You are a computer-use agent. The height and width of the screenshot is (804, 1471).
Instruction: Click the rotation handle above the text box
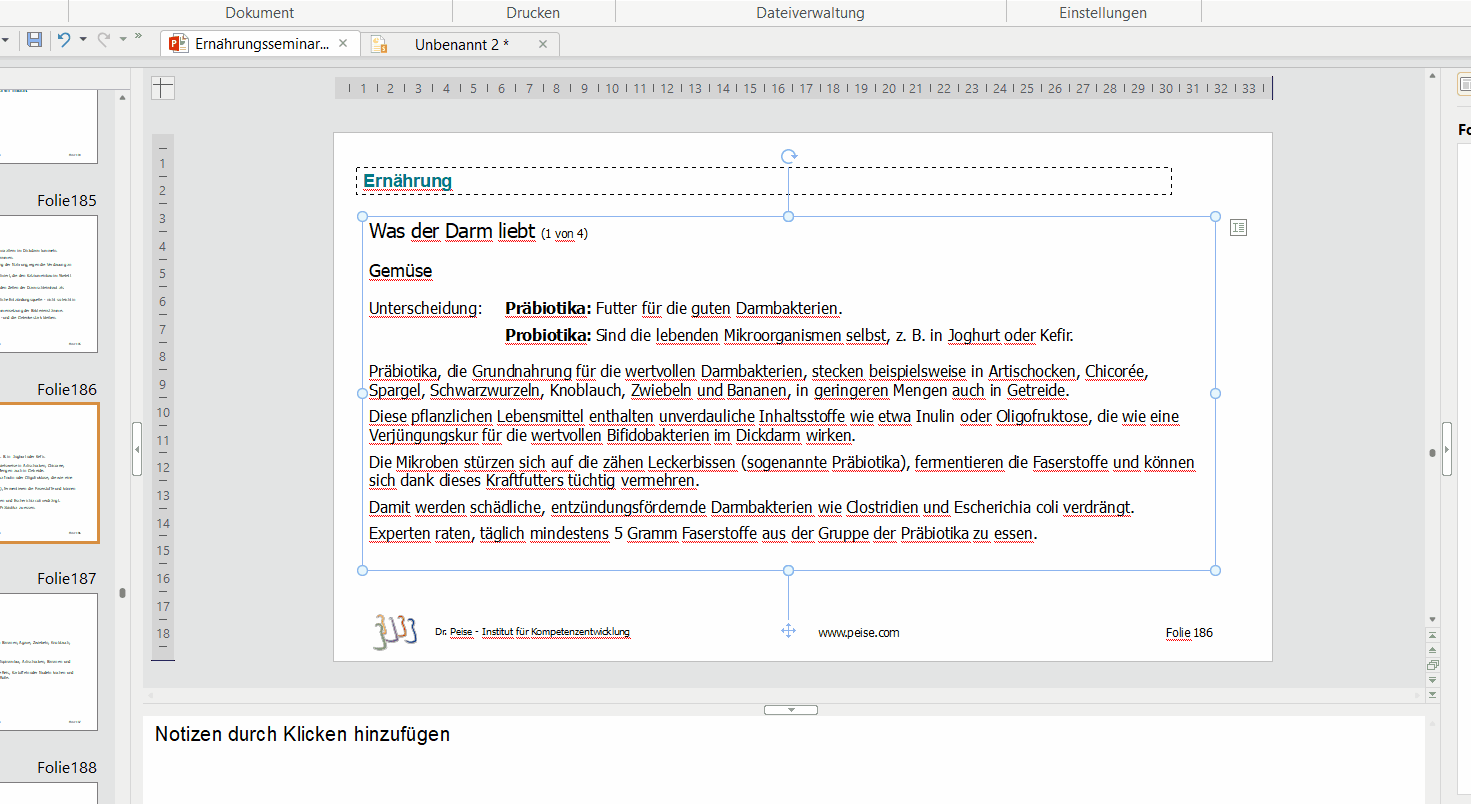[x=788, y=156]
